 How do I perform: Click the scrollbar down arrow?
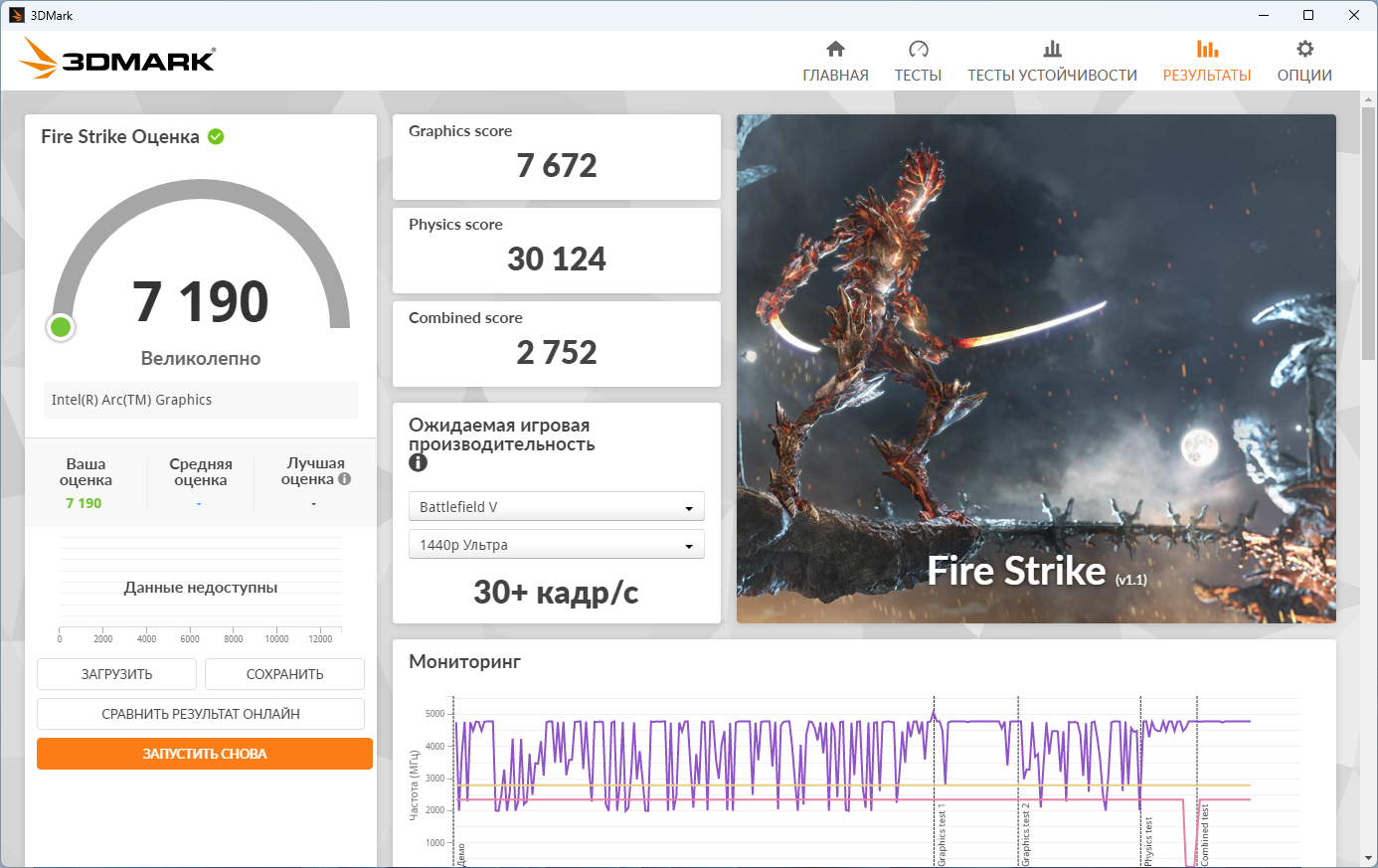1369,858
